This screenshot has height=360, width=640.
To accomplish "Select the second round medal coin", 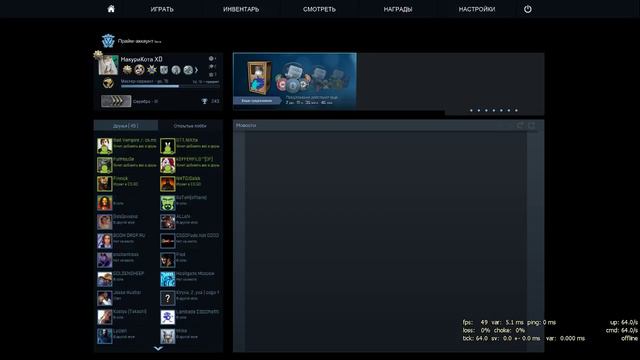I will 140,70.
